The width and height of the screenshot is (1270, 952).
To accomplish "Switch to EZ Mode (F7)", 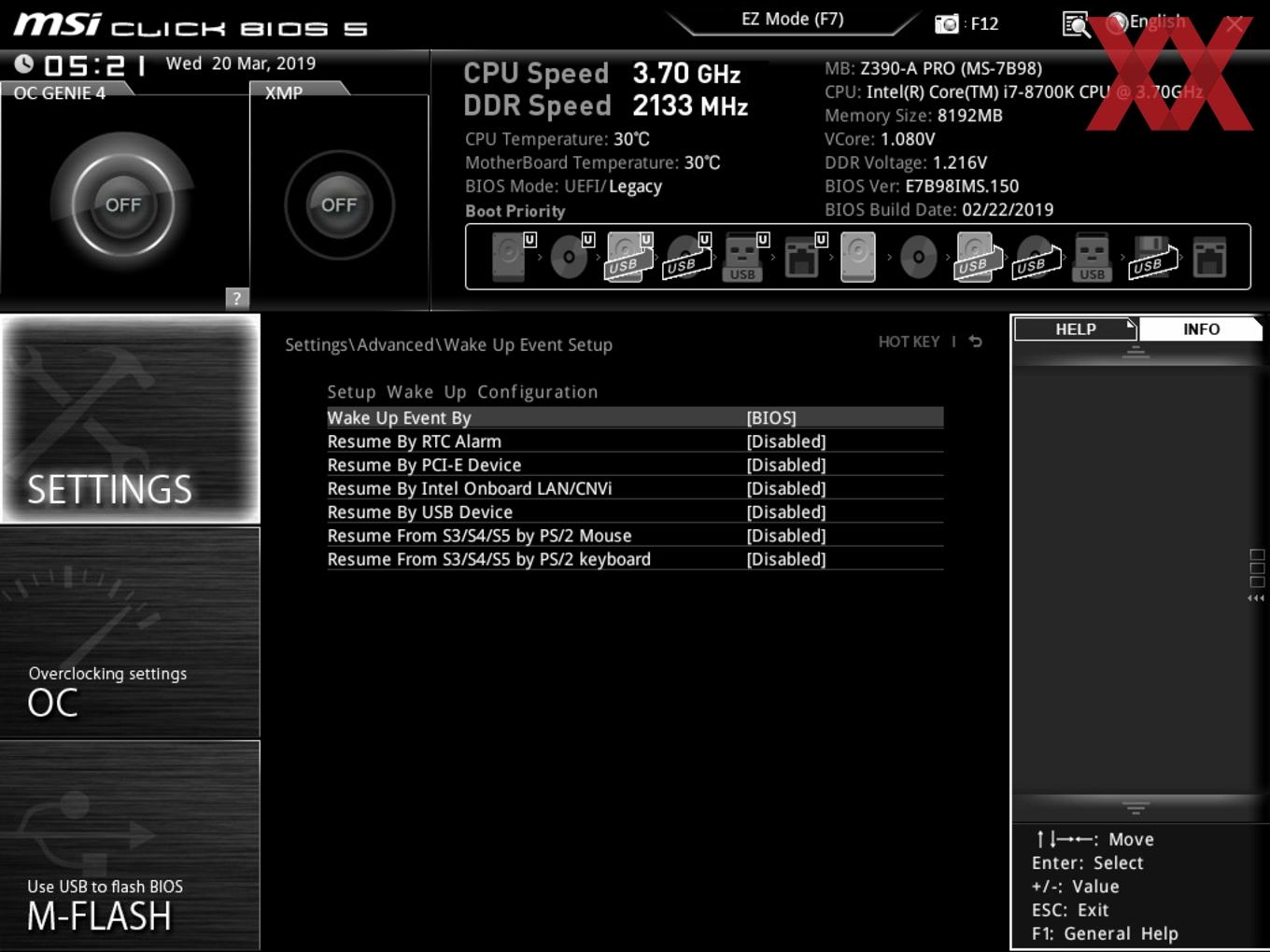I will (793, 19).
